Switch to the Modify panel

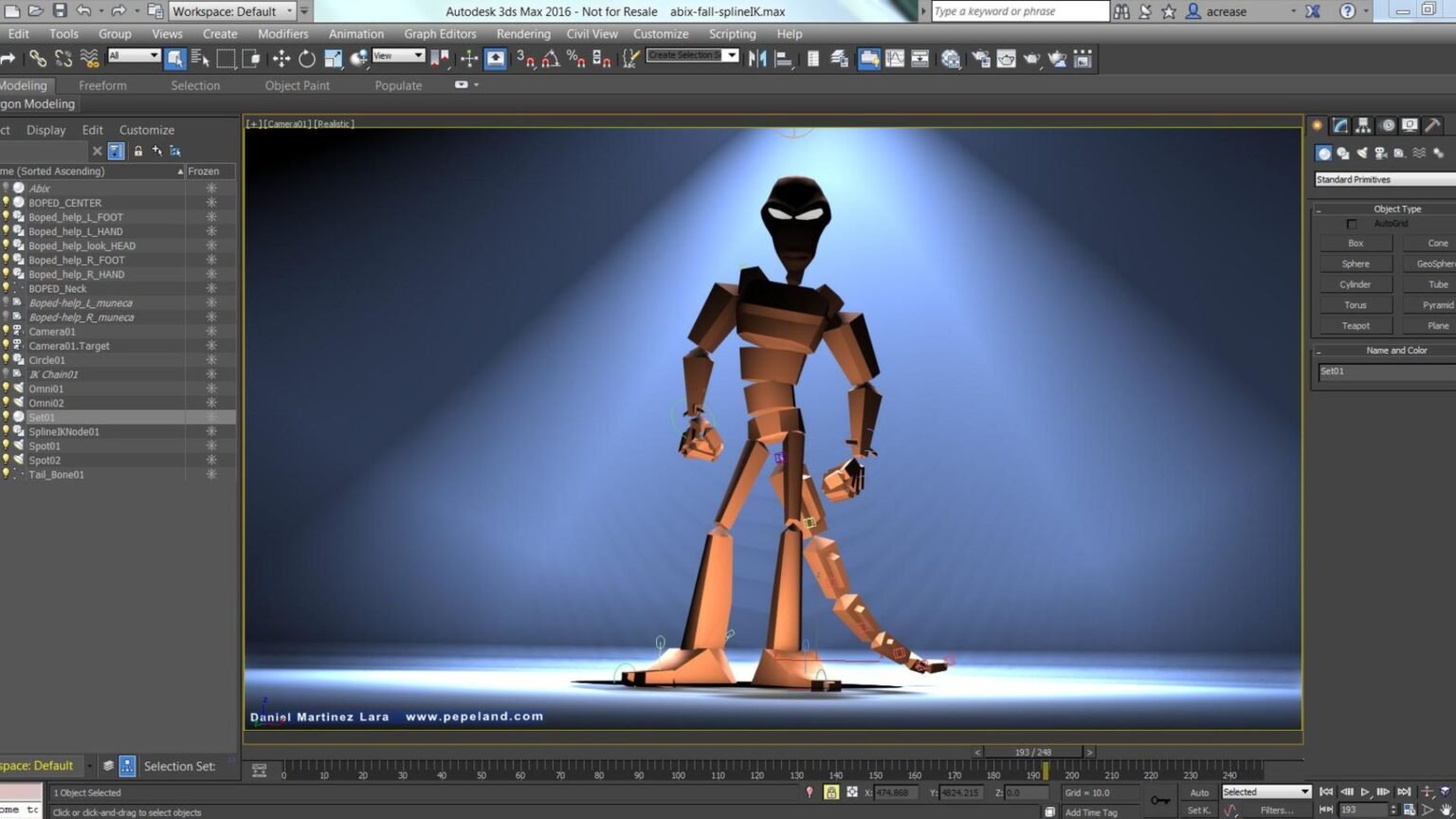click(x=1339, y=125)
